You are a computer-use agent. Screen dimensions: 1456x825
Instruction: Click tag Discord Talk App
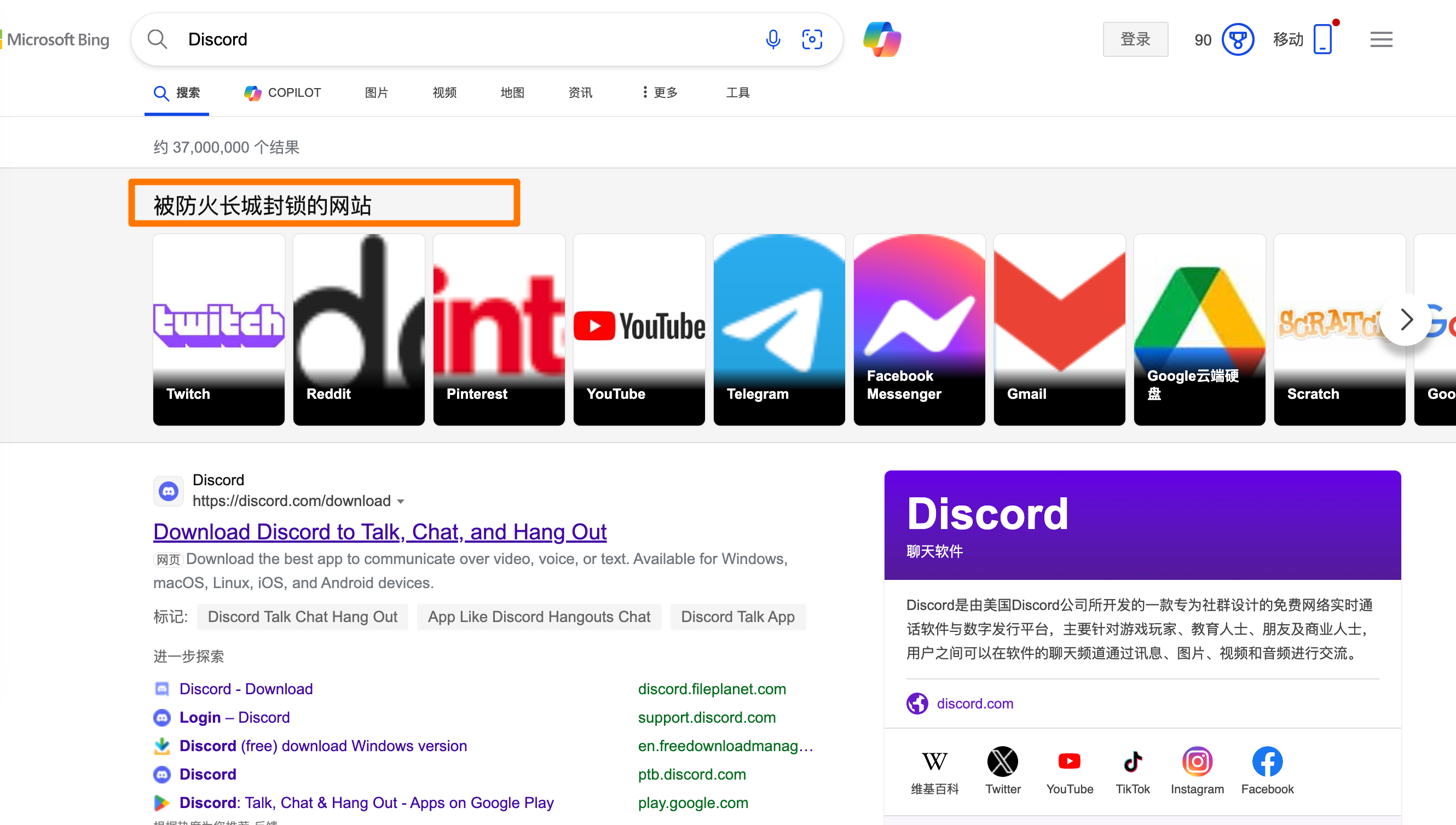[737, 617]
